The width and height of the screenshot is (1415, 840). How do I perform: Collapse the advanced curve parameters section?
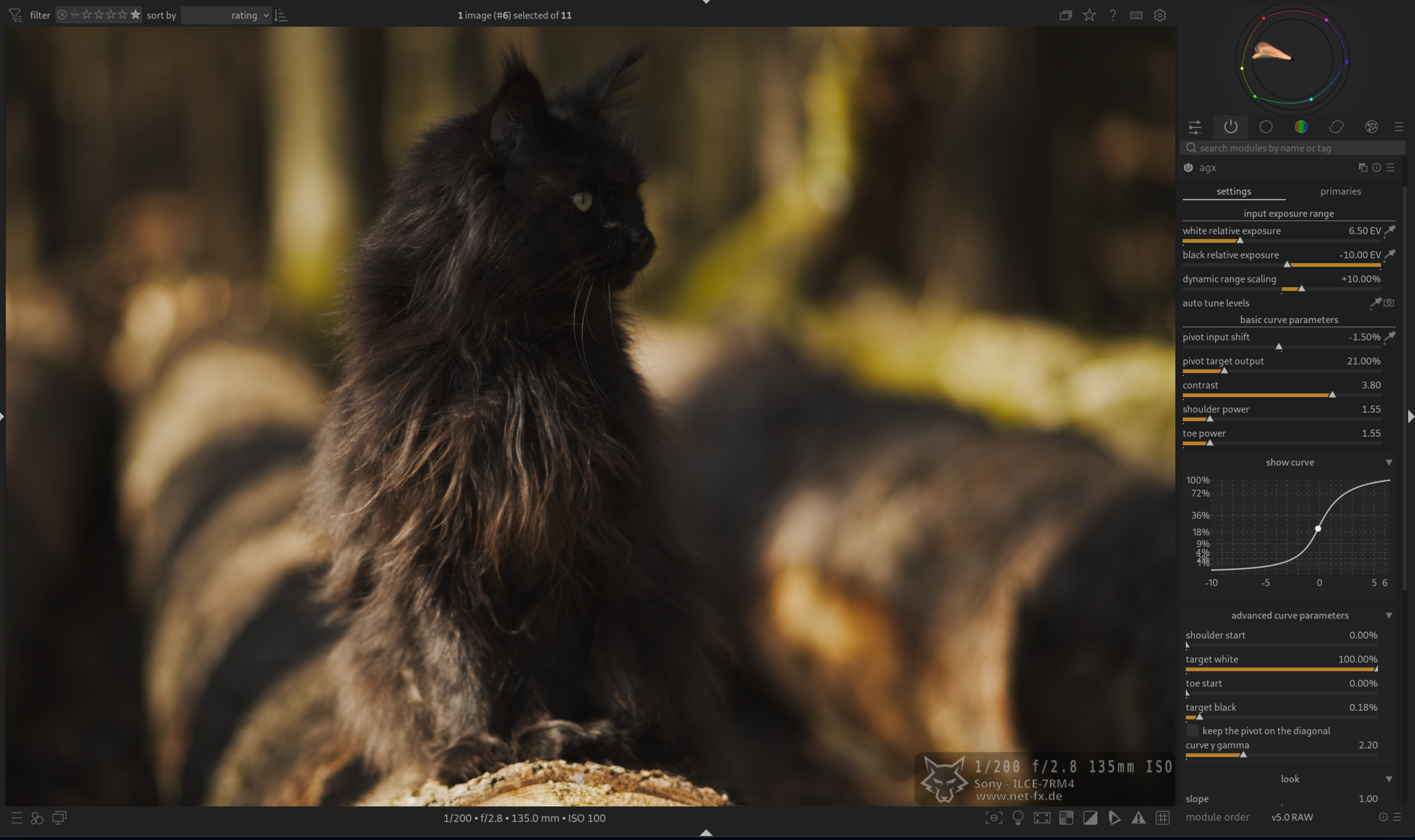pos(1388,615)
